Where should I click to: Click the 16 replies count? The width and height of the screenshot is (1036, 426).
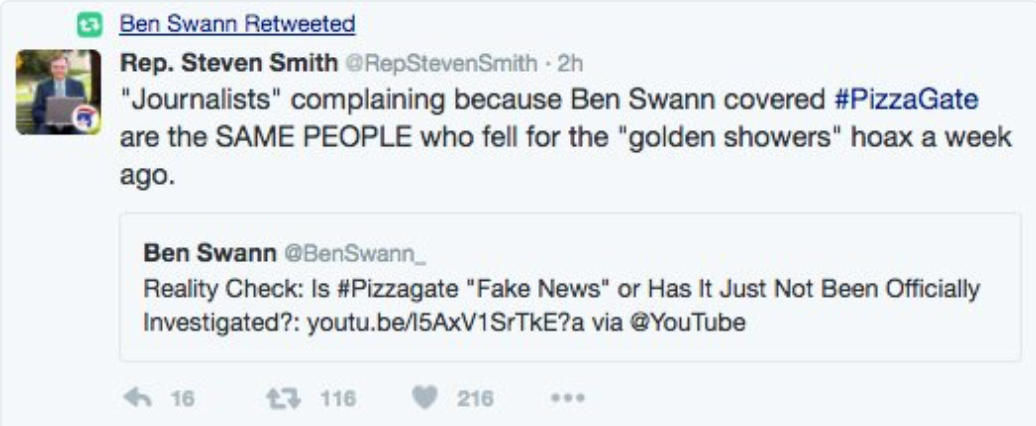pos(182,398)
